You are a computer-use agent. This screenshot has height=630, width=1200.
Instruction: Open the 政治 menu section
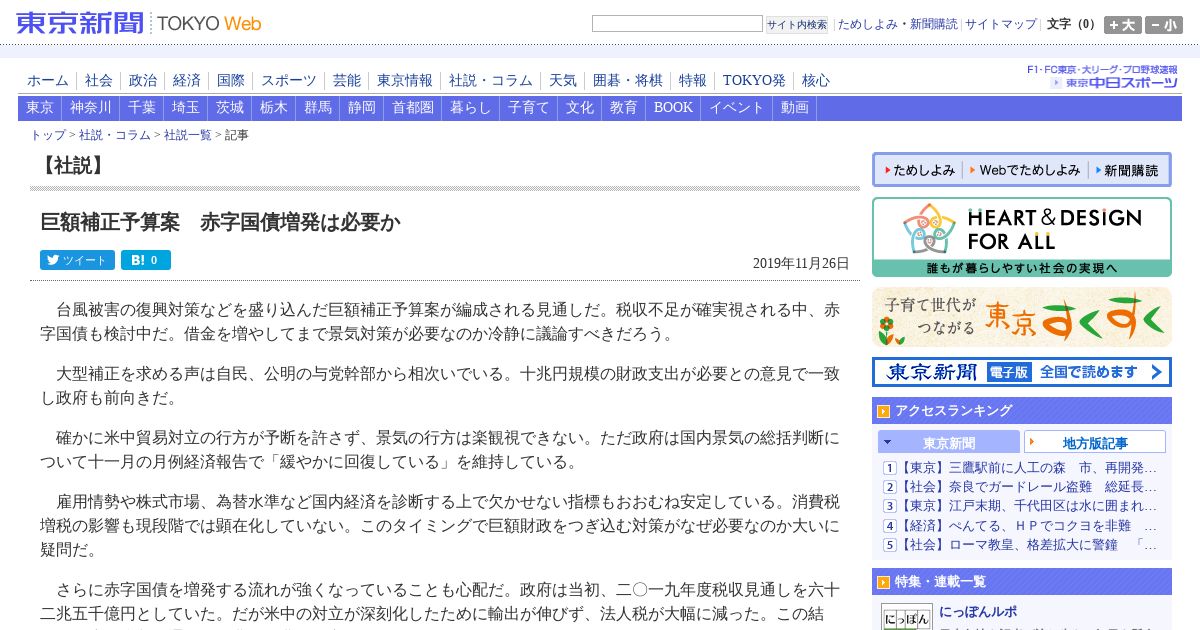143,81
